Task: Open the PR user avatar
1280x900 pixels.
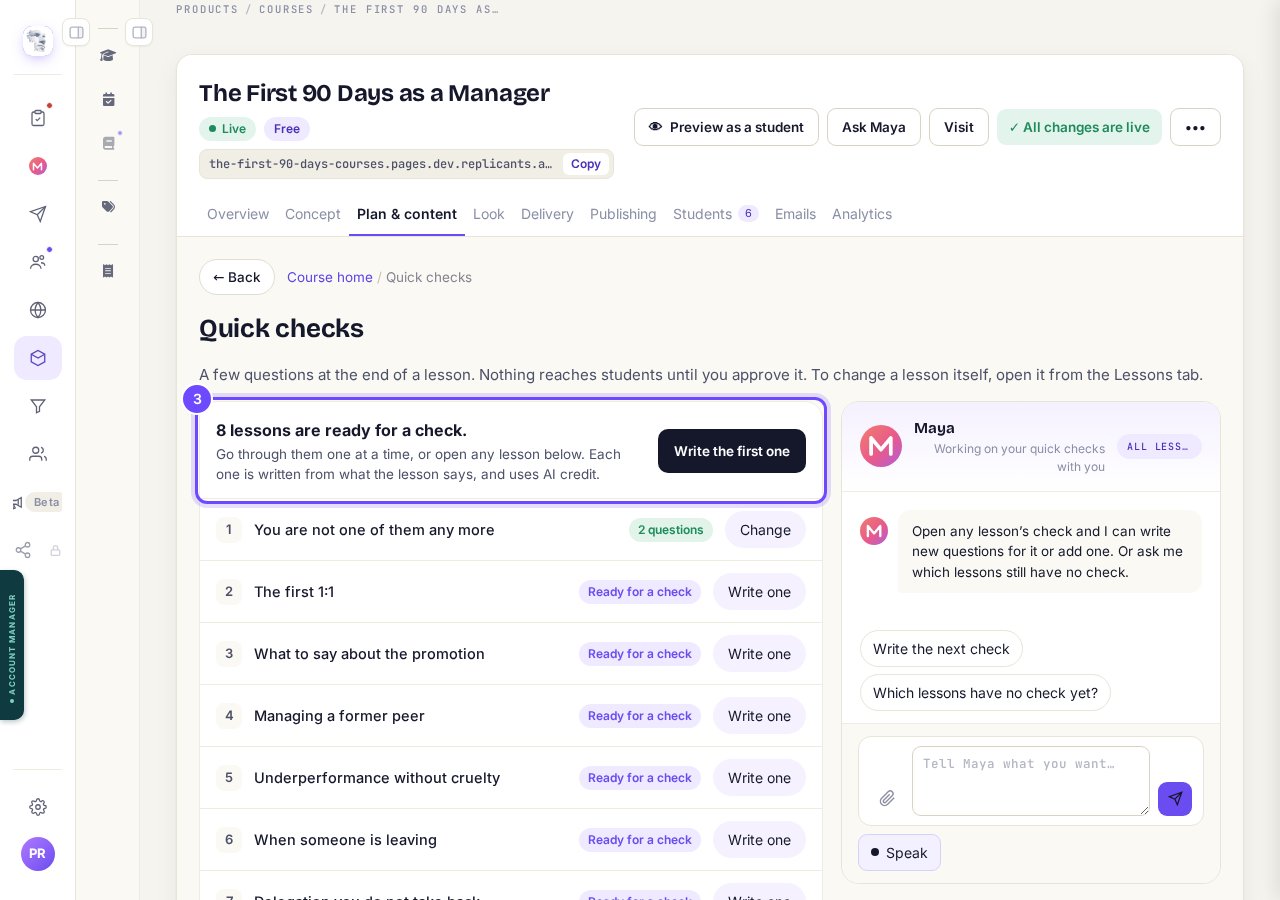Action: click(x=38, y=854)
